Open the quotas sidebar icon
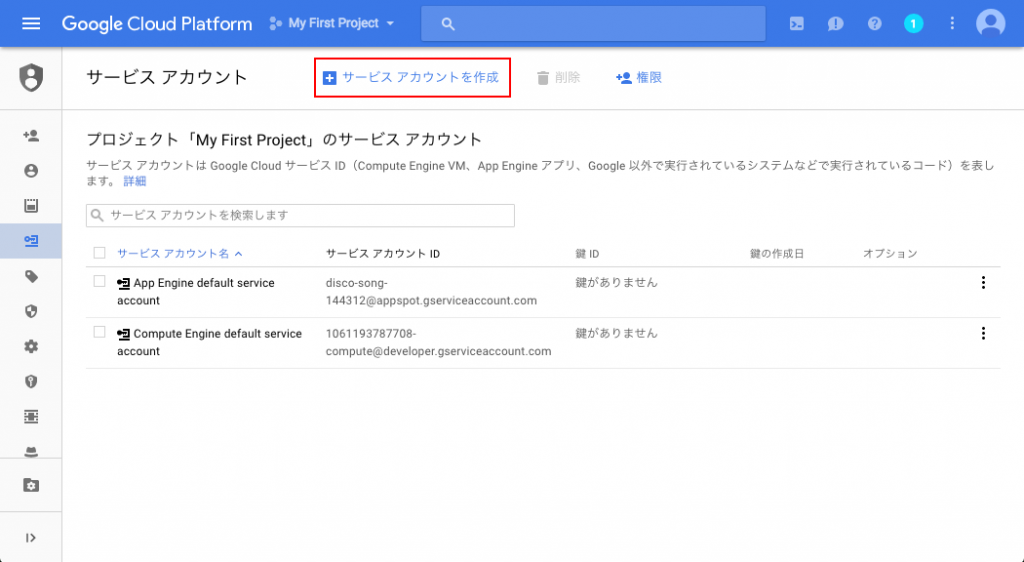Image resolution: width=1024 pixels, height=562 pixels. (x=31, y=206)
